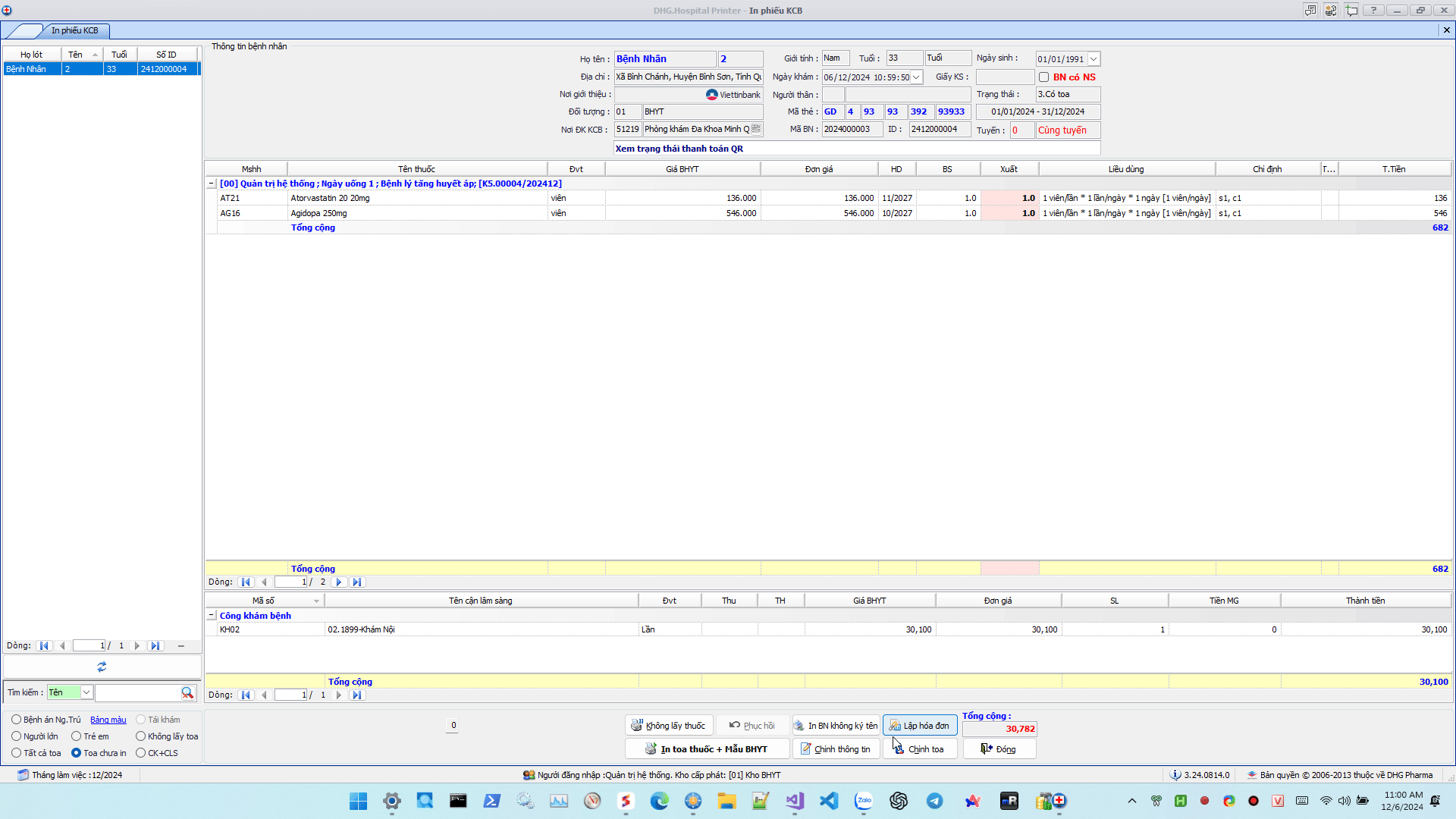
Task: Open Zalo from the Windows taskbar
Action: coord(864,801)
